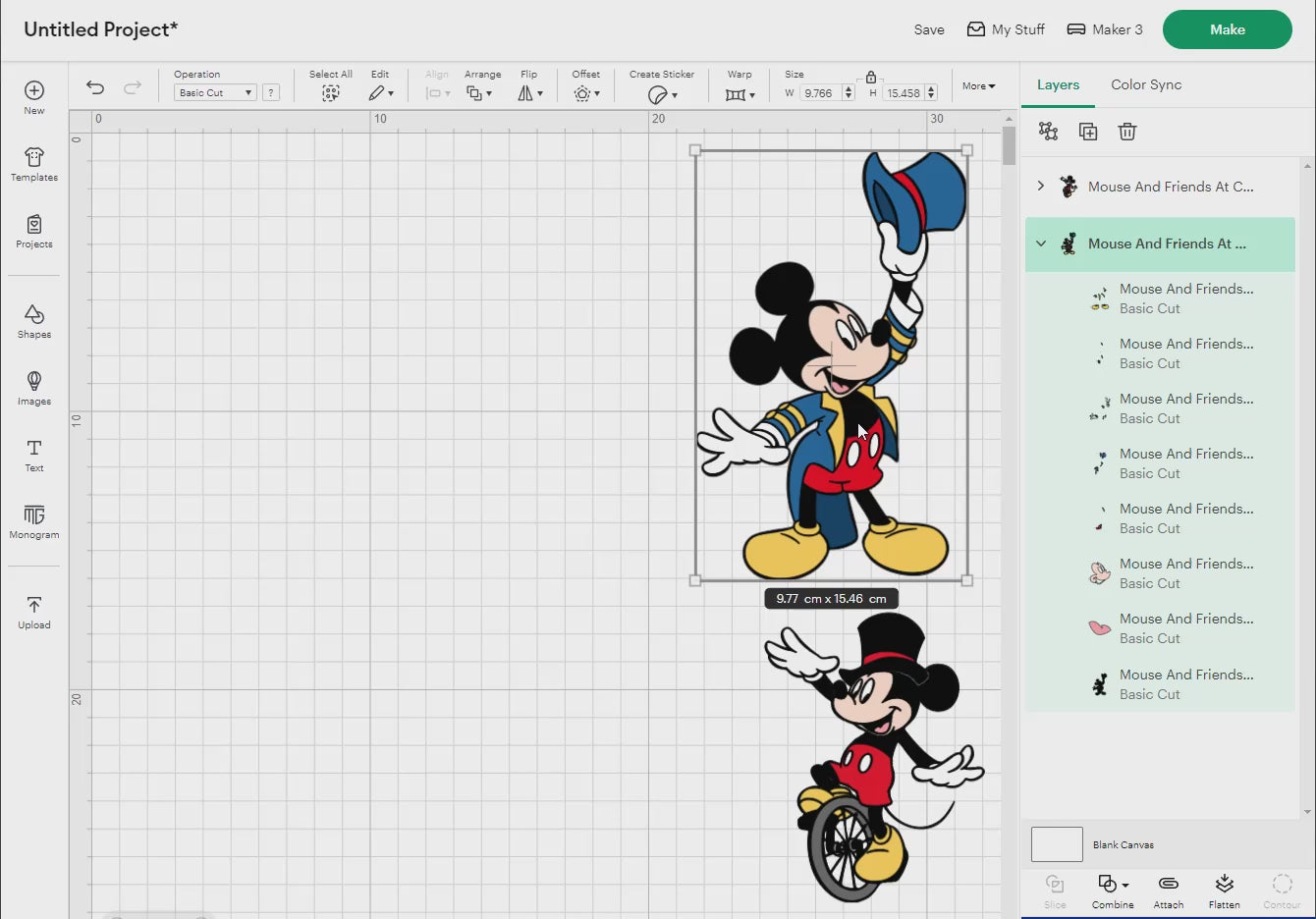Undo the last action
1316x919 pixels.
(95, 87)
